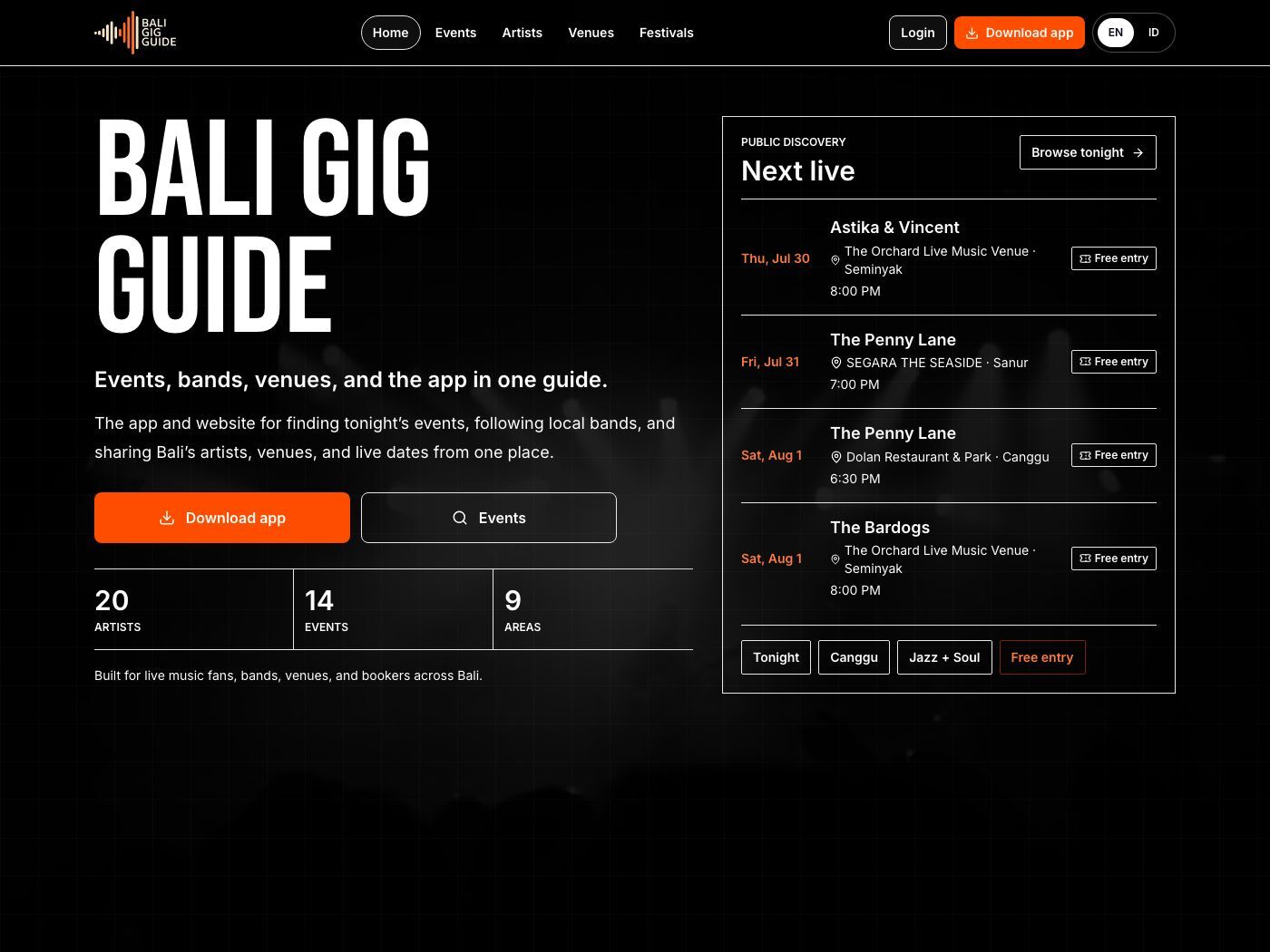
Task: Click the PUBLIC DISCOVERY label
Action: (794, 142)
